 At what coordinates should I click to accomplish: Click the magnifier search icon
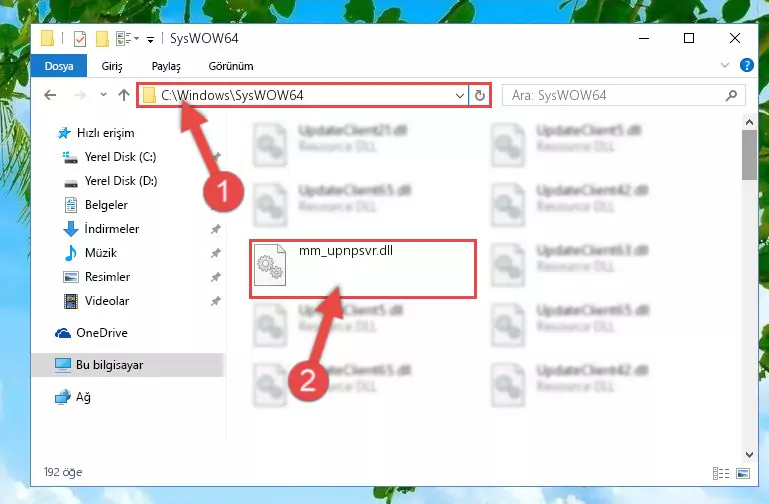click(731, 96)
